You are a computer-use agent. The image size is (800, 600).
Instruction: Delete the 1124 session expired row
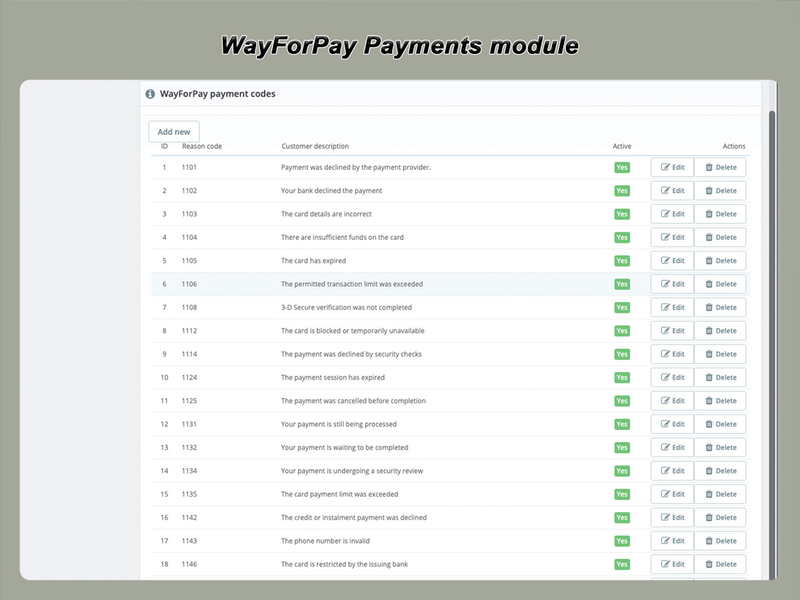point(720,378)
